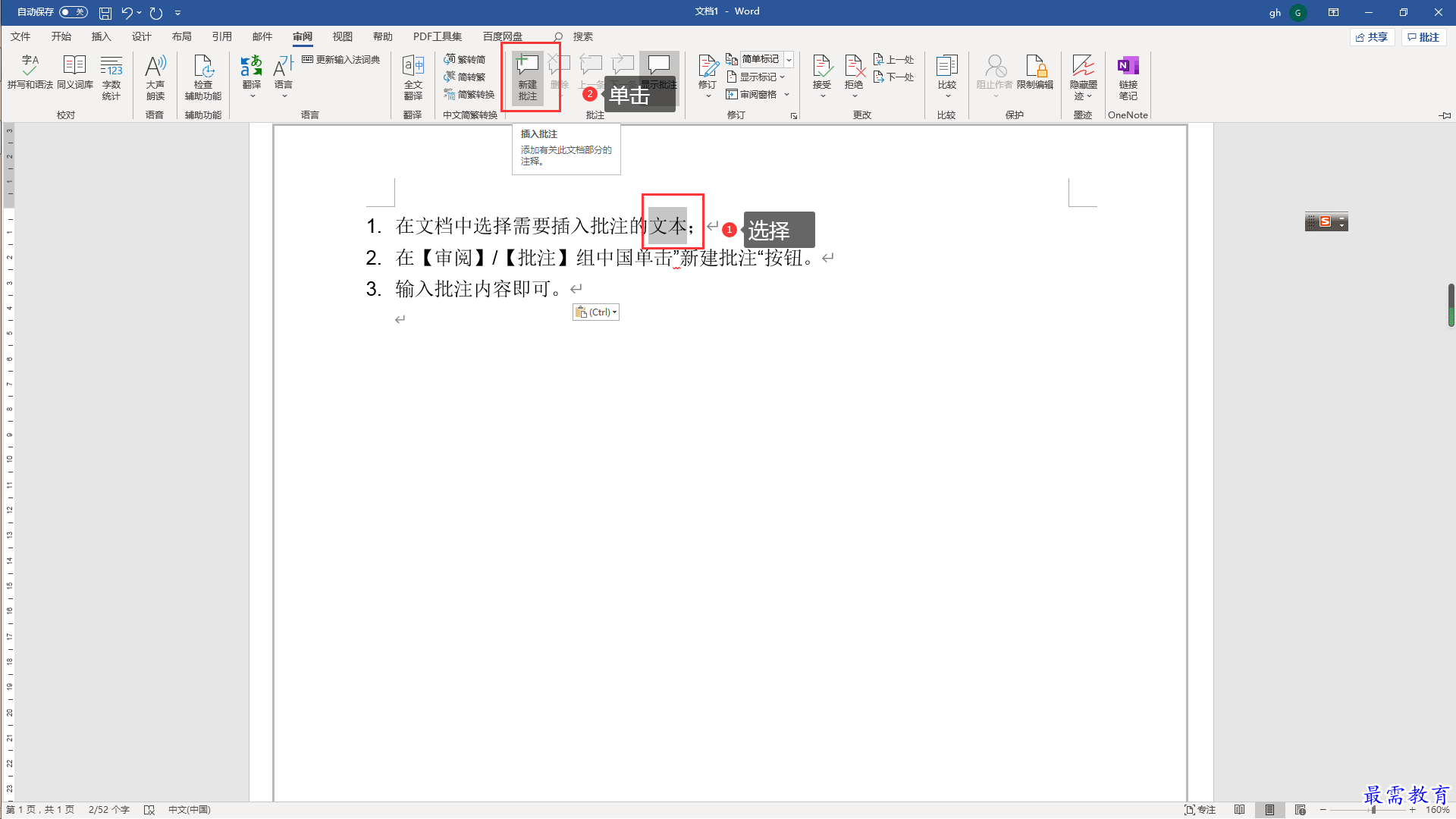Toggle Focus mode (专注) in status bar
Screen dimensions: 1456x819
point(1200,810)
